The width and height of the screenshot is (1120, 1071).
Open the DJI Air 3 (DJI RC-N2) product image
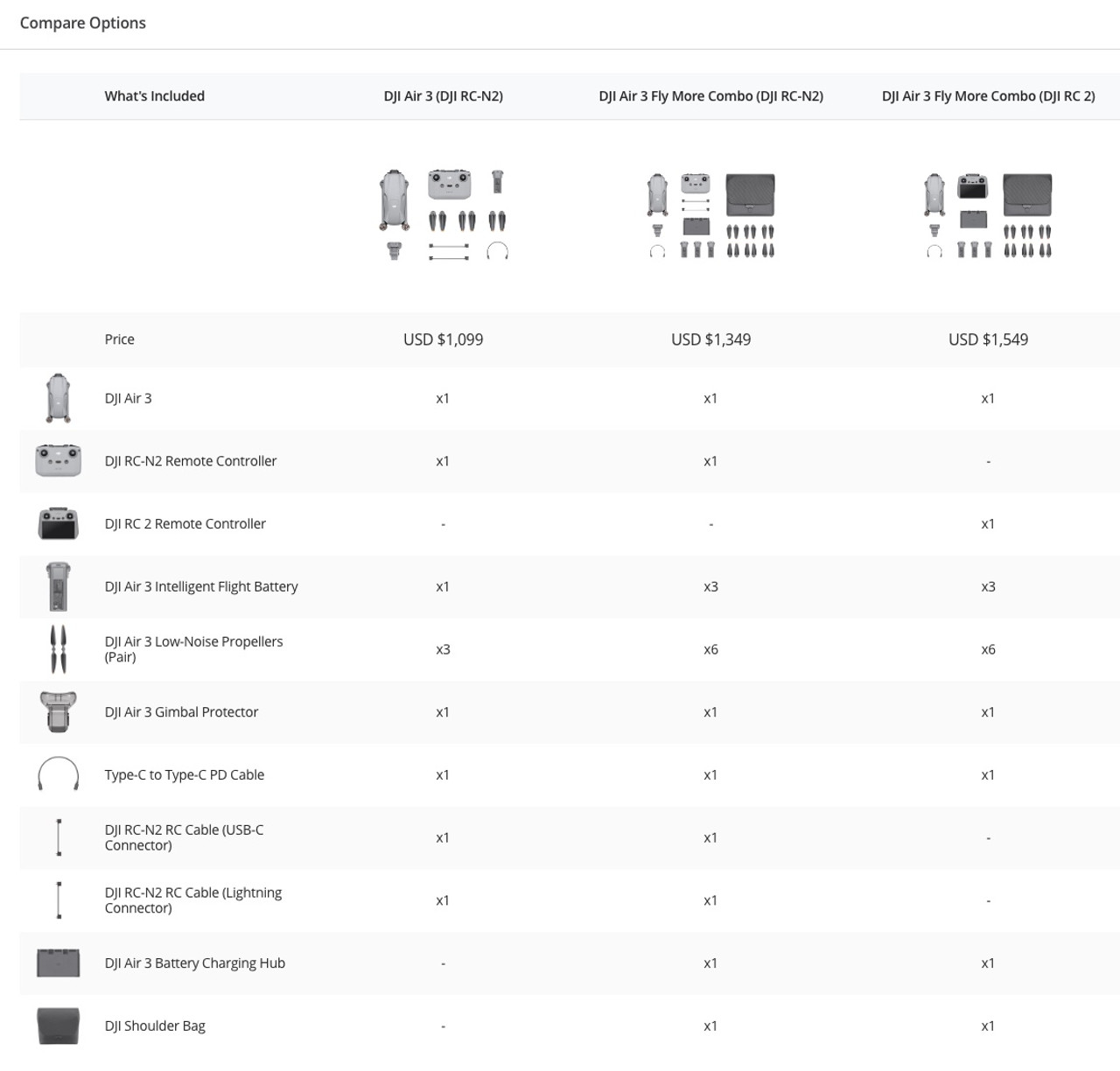pyautogui.click(x=444, y=215)
